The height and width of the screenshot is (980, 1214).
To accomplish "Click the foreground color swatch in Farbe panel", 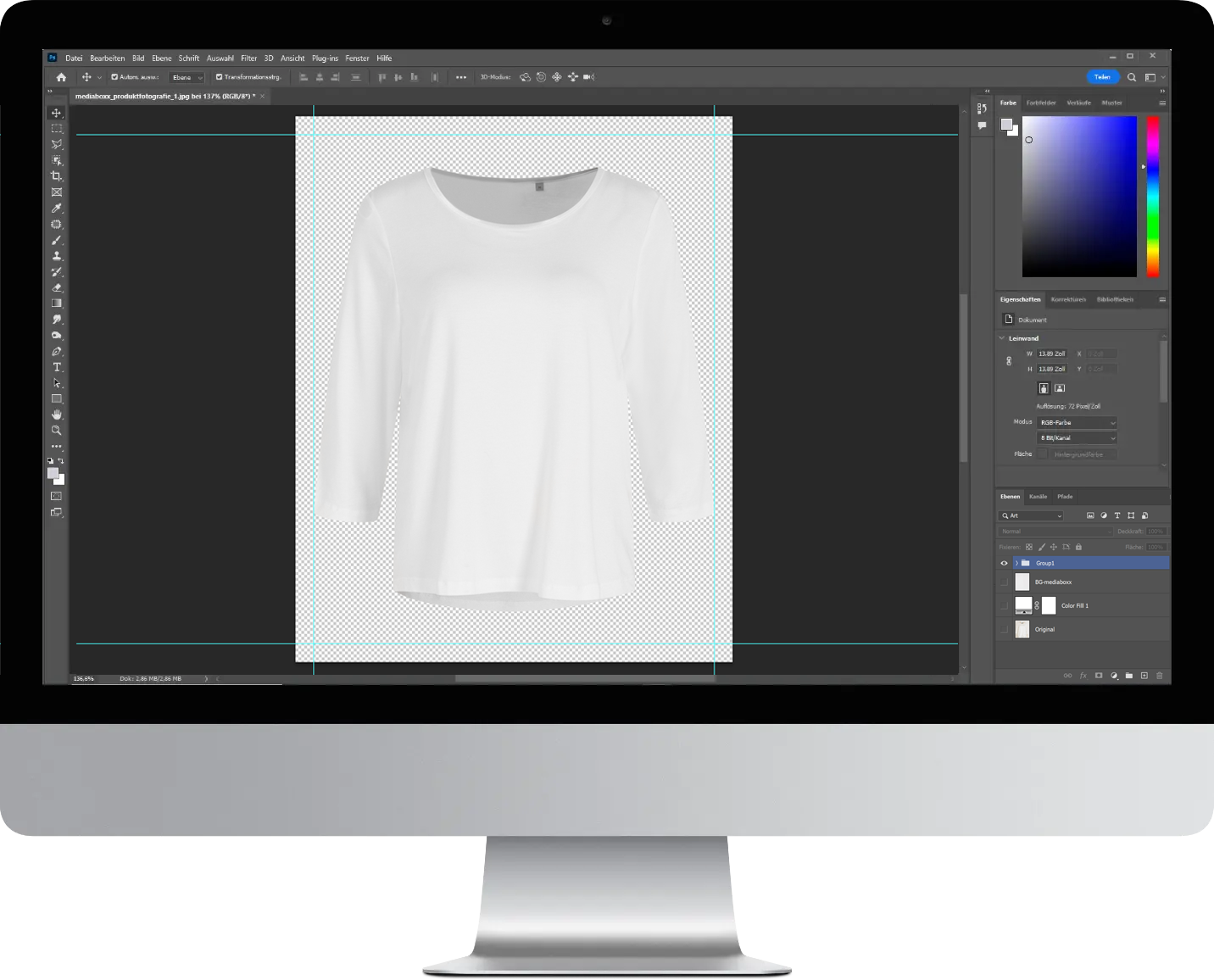I will coord(1006,125).
